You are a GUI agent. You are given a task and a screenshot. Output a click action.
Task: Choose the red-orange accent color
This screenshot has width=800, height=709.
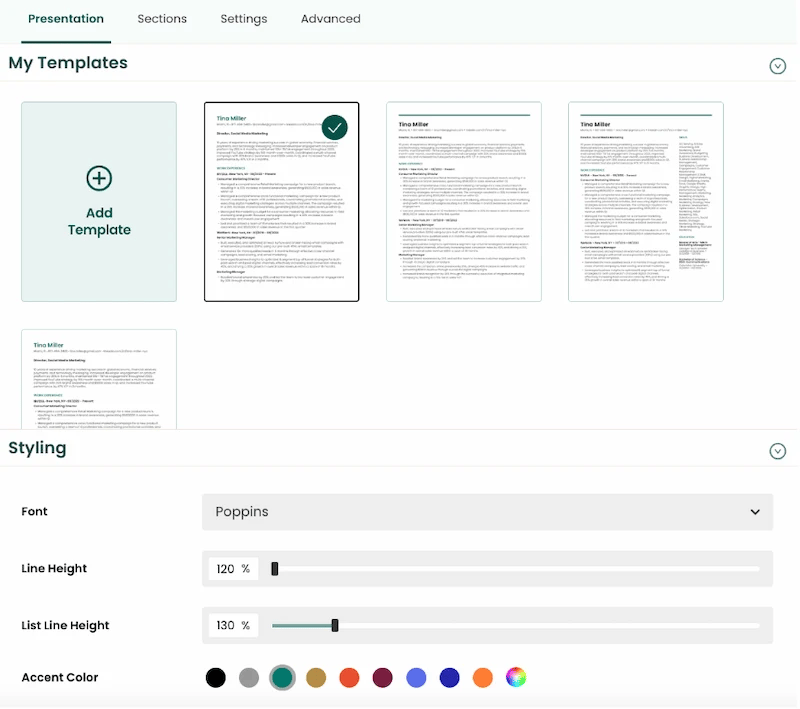coord(349,678)
